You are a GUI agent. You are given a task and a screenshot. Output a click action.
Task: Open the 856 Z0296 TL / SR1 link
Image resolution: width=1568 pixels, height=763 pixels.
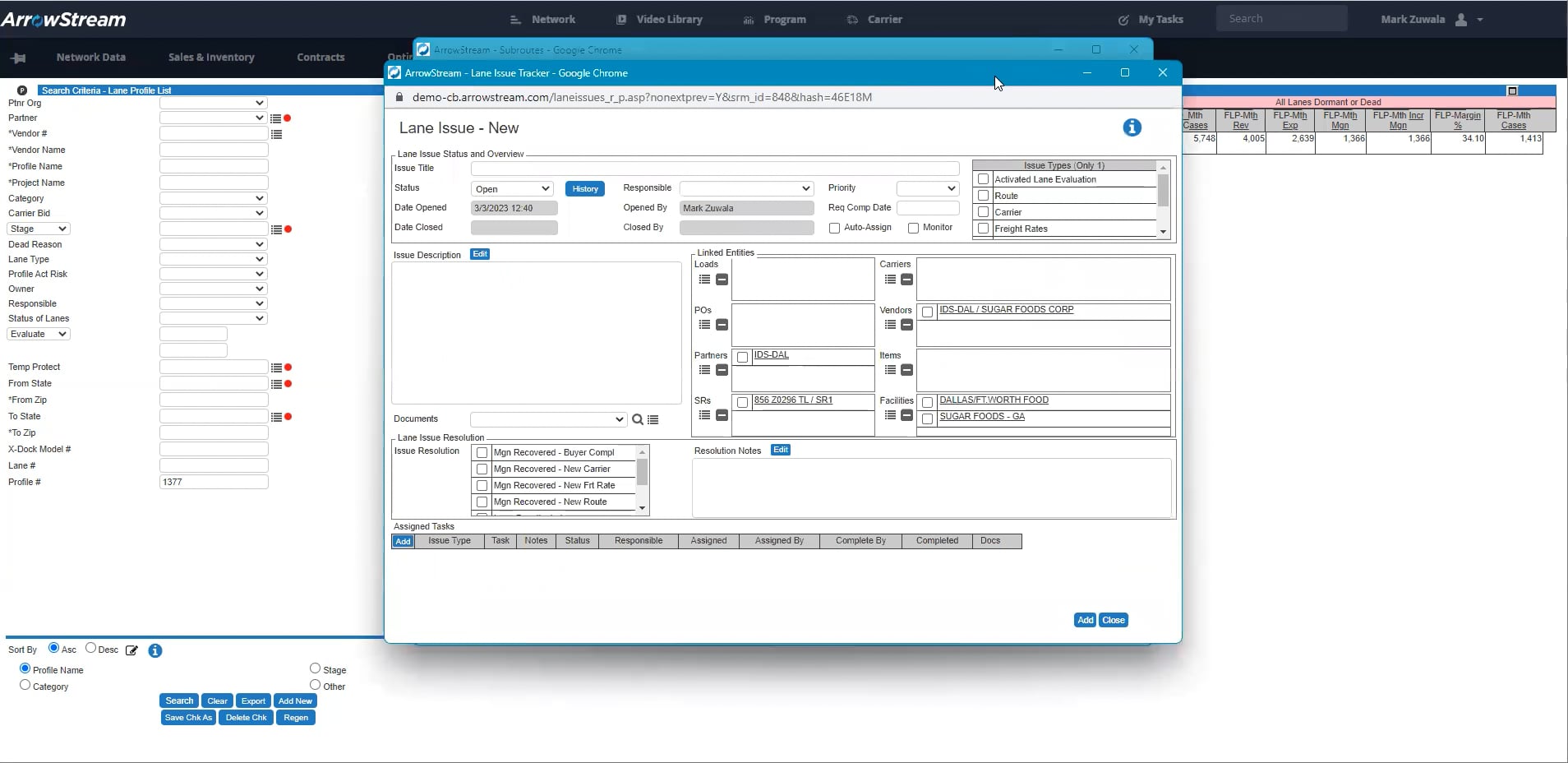point(793,400)
